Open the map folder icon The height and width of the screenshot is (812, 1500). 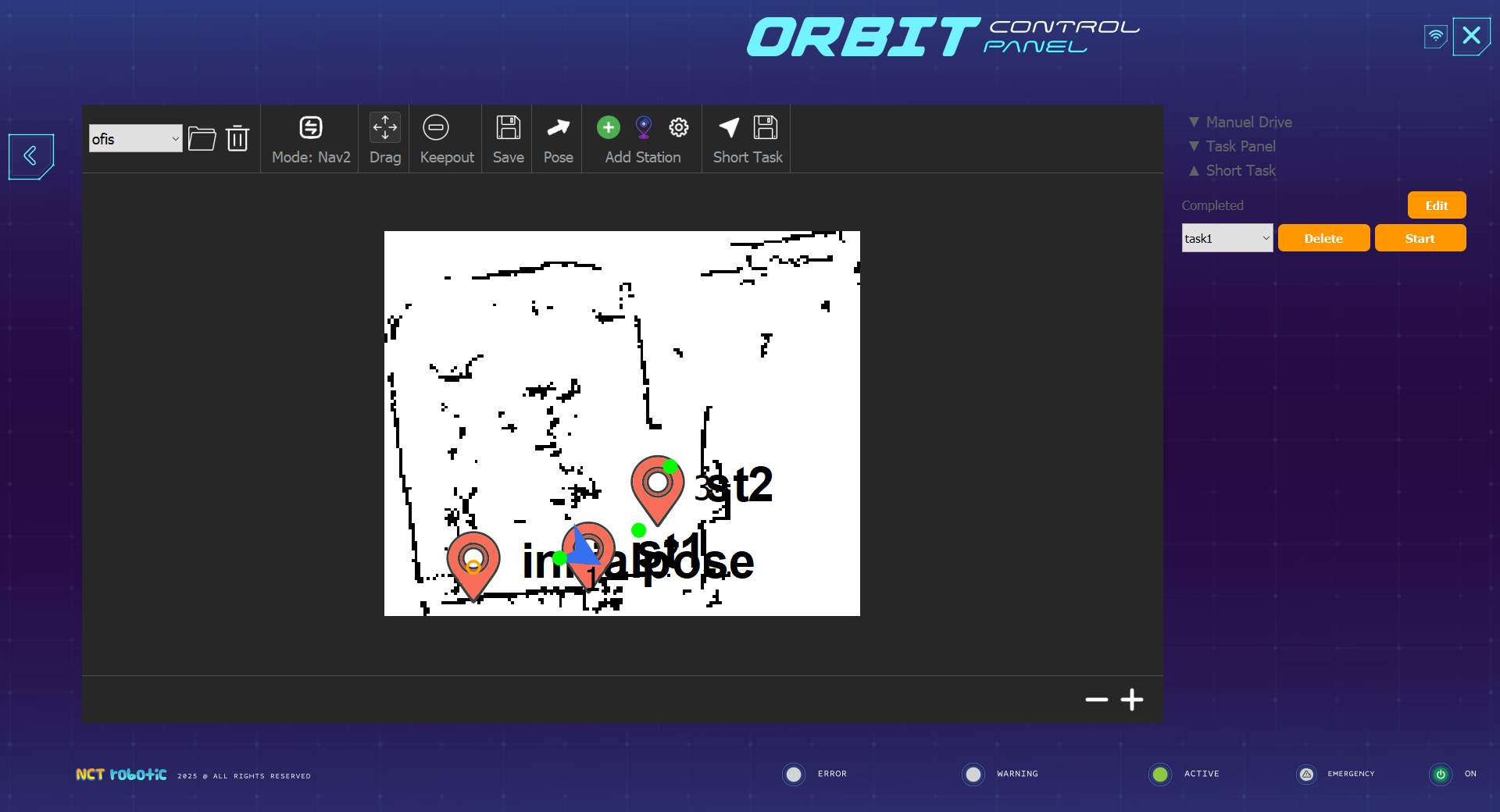pos(202,139)
